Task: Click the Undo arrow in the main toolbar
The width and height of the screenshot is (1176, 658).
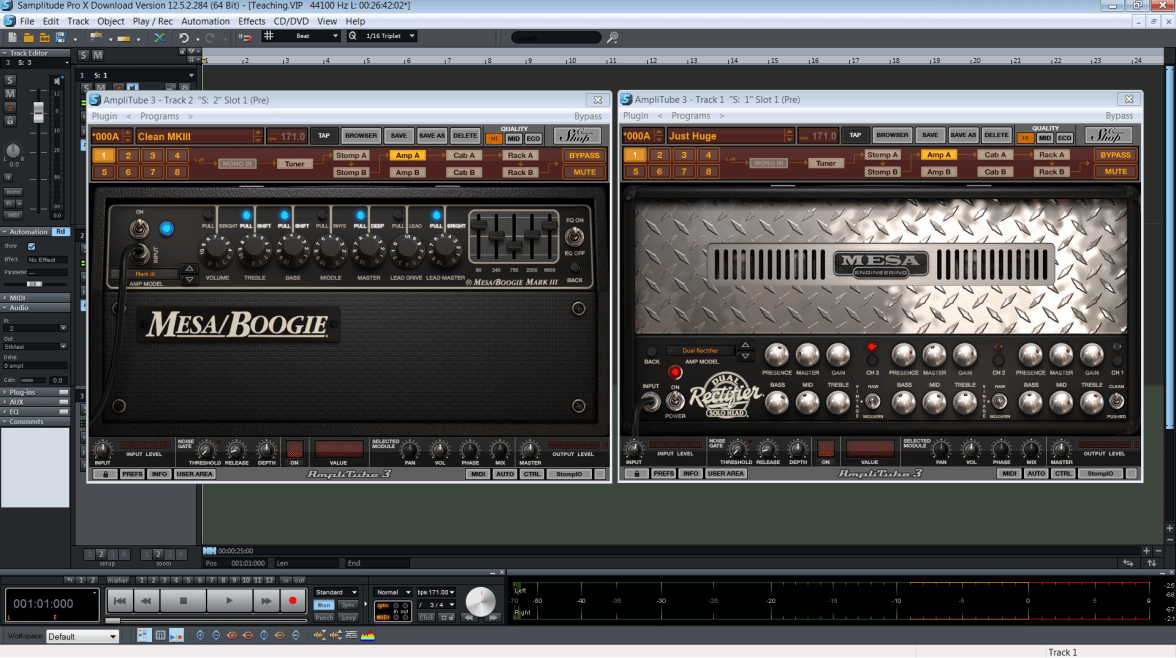Action: tap(184, 38)
